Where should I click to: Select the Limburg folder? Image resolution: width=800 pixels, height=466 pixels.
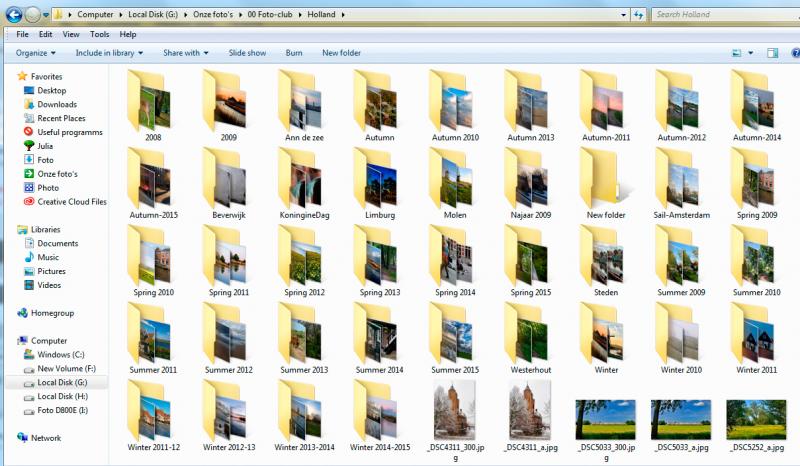click(379, 183)
